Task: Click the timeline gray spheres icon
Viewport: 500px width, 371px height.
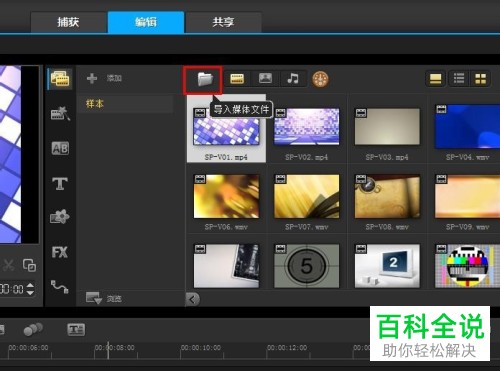Action: click(33, 329)
